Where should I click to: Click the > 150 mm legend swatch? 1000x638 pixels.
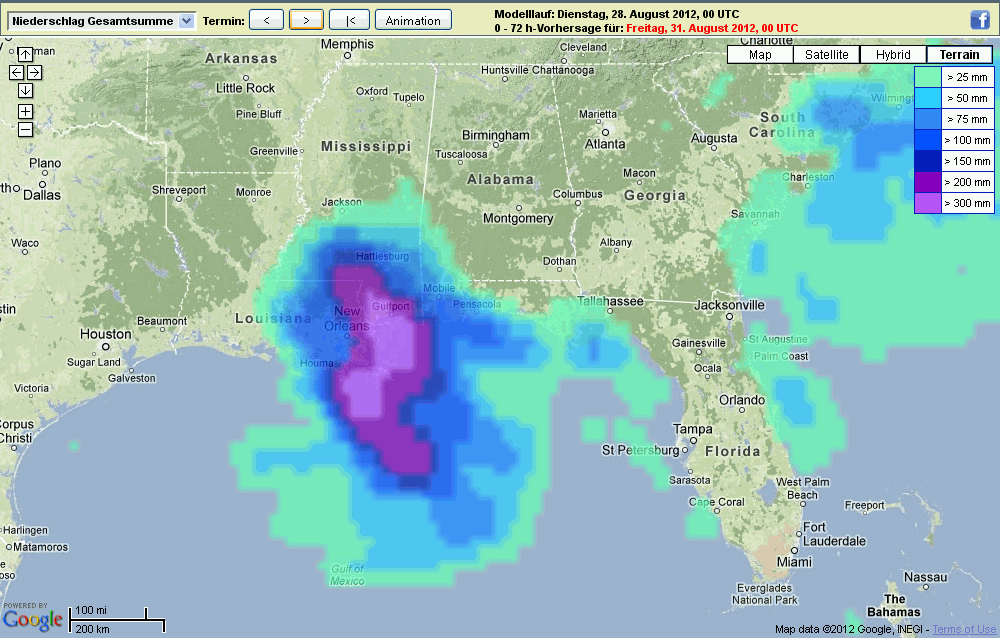(x=928, y=161)
